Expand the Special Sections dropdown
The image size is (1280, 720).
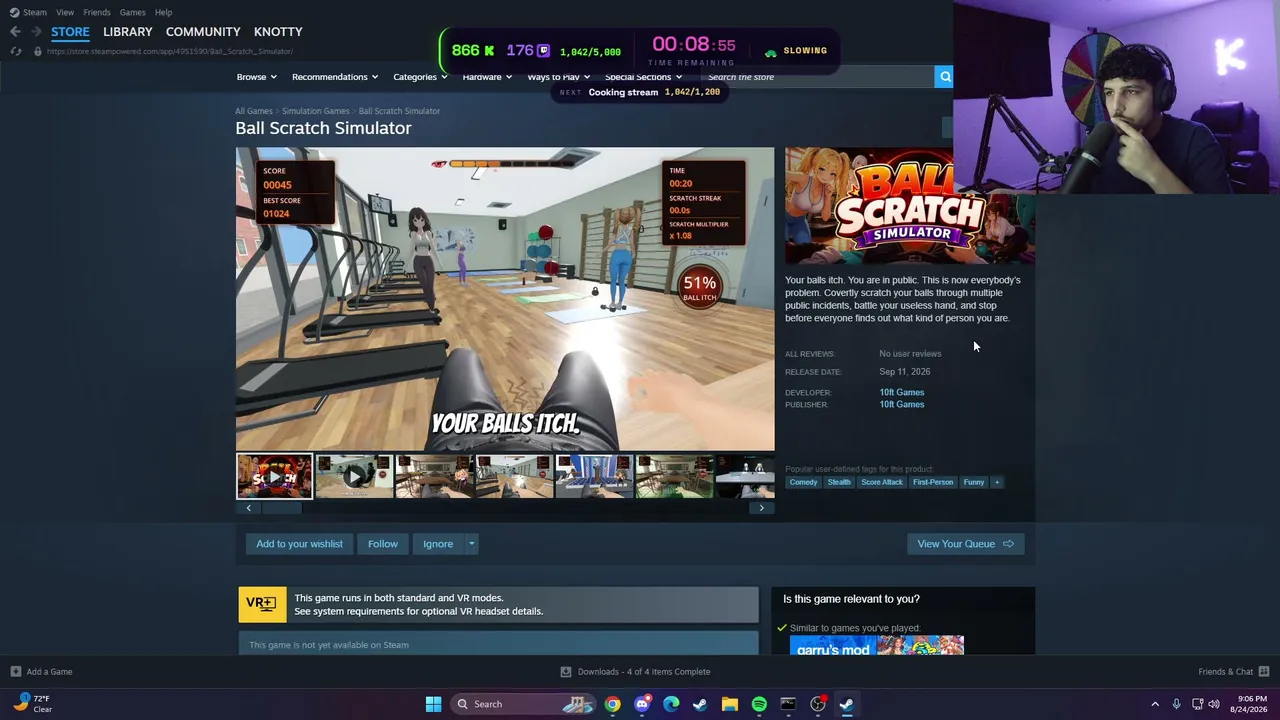[643, 77]
